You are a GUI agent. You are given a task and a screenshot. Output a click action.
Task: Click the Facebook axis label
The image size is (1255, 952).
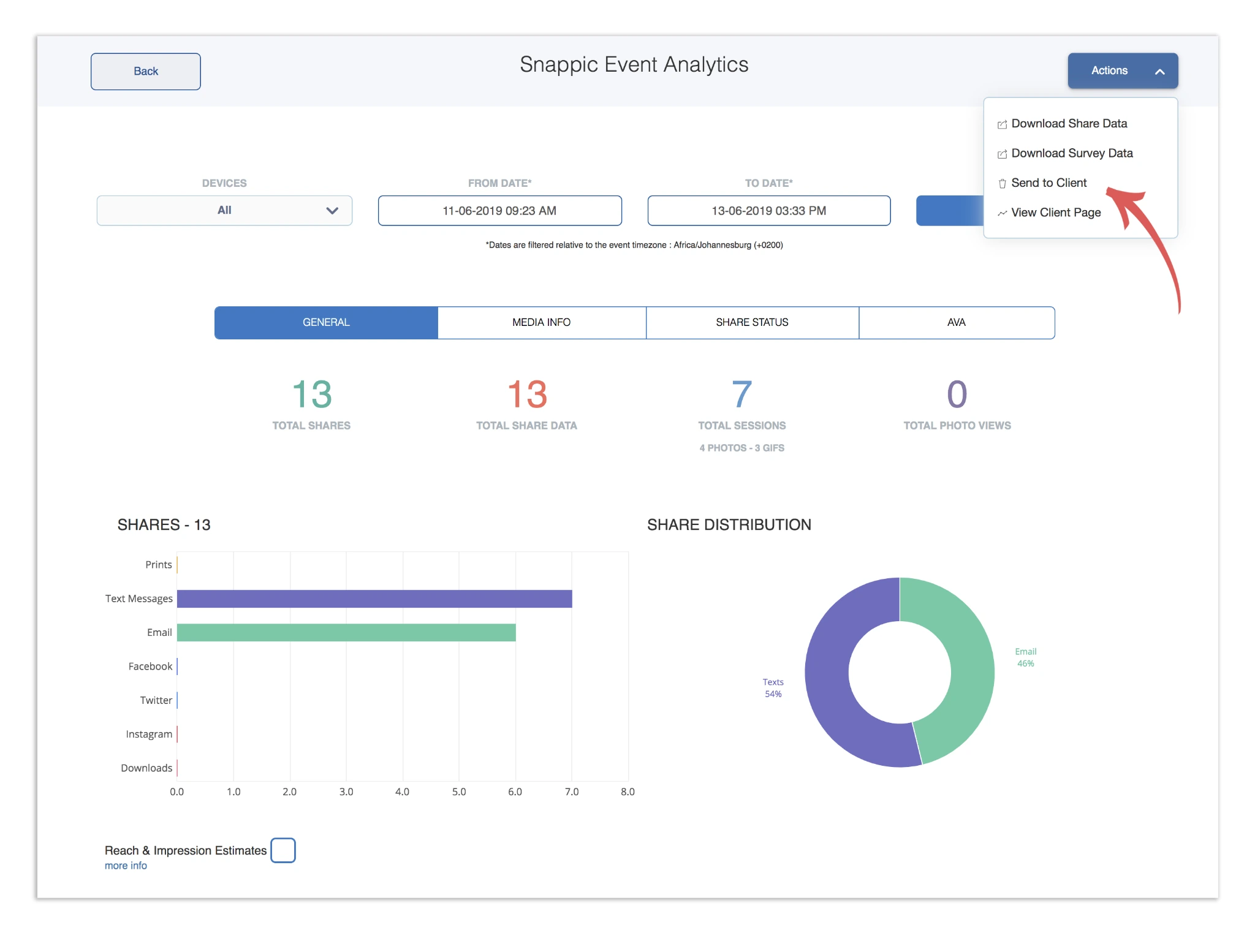pyautogui.click(x=150, y=667)
